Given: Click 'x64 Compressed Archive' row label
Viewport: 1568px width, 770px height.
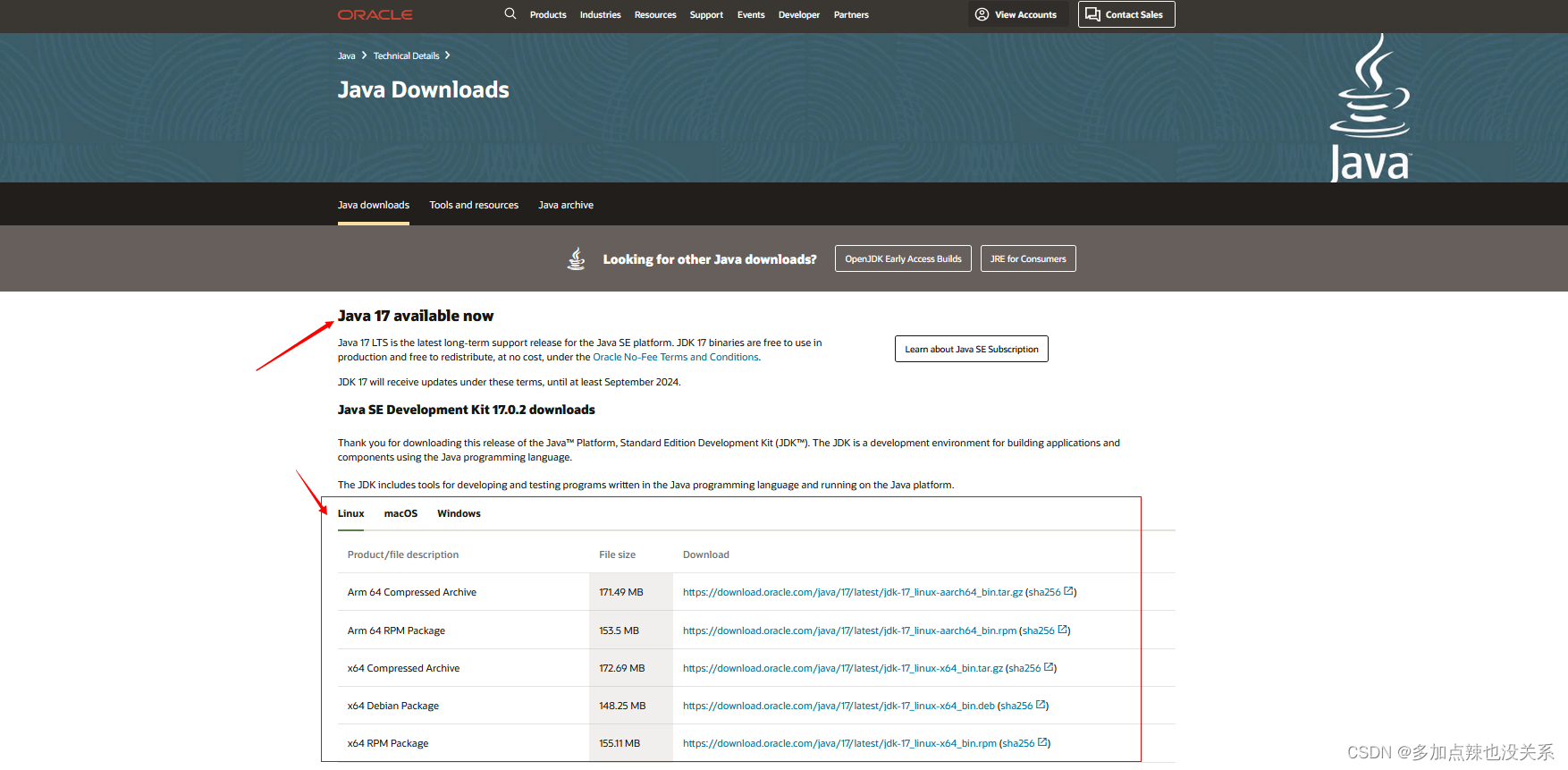Looking at the screenshot, I should [403, 668].
